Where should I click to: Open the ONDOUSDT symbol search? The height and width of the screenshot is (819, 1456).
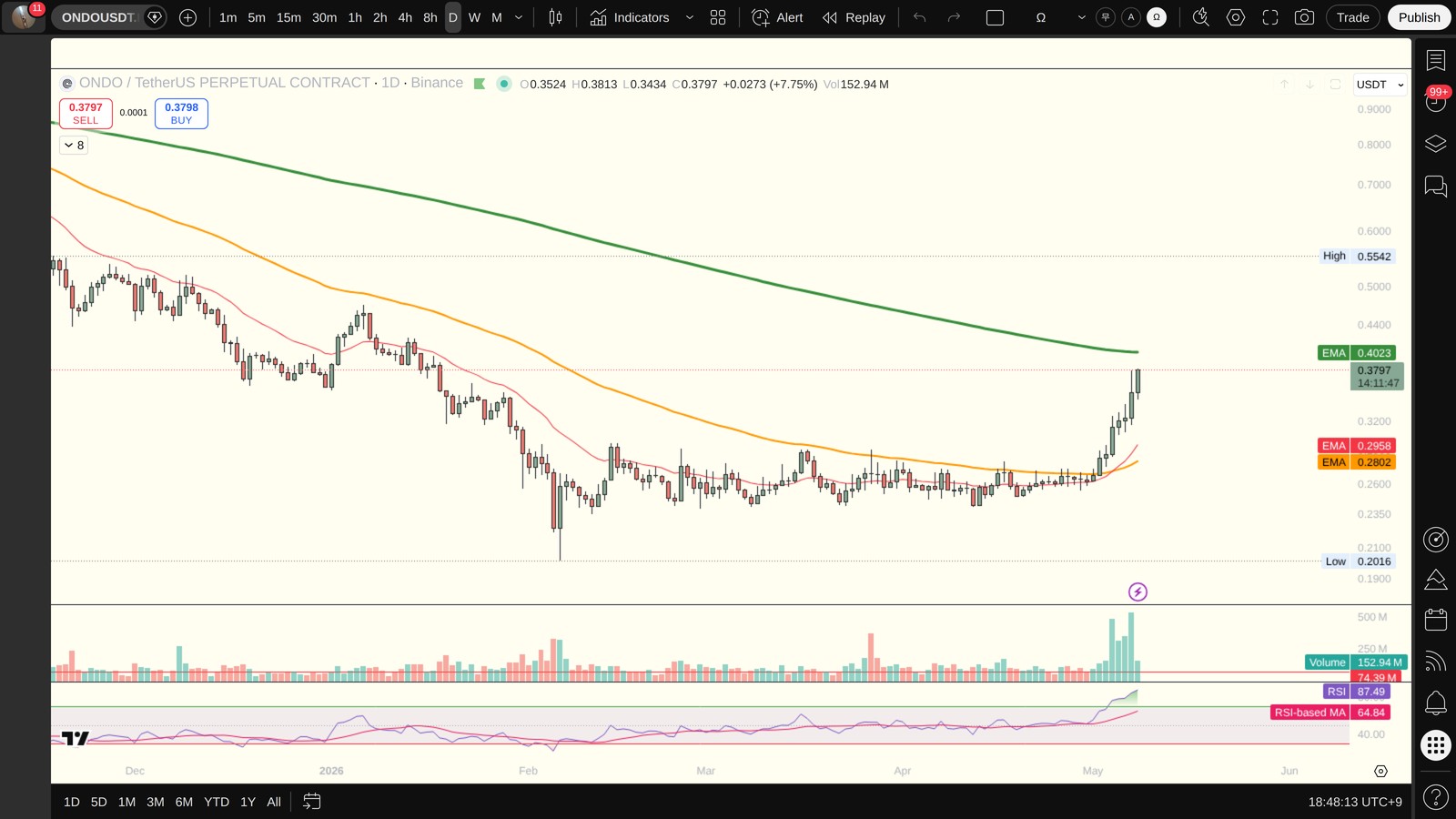point(98,17)
